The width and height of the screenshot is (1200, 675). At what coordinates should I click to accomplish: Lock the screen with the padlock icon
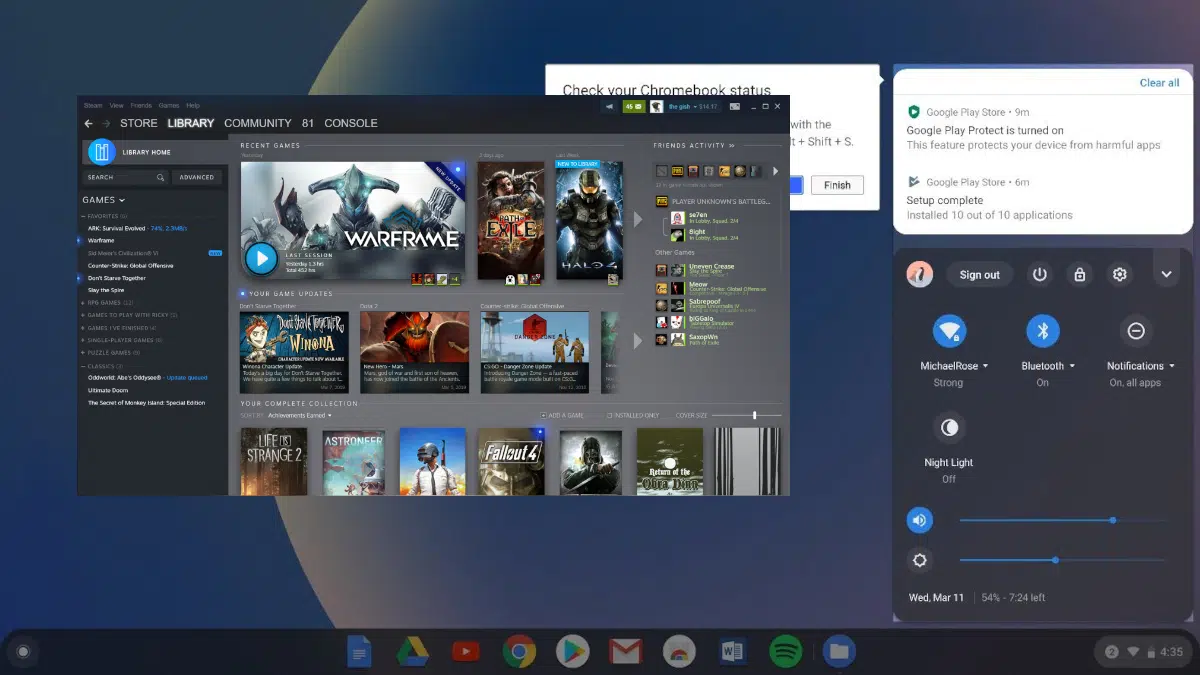tap(1080, 274)
